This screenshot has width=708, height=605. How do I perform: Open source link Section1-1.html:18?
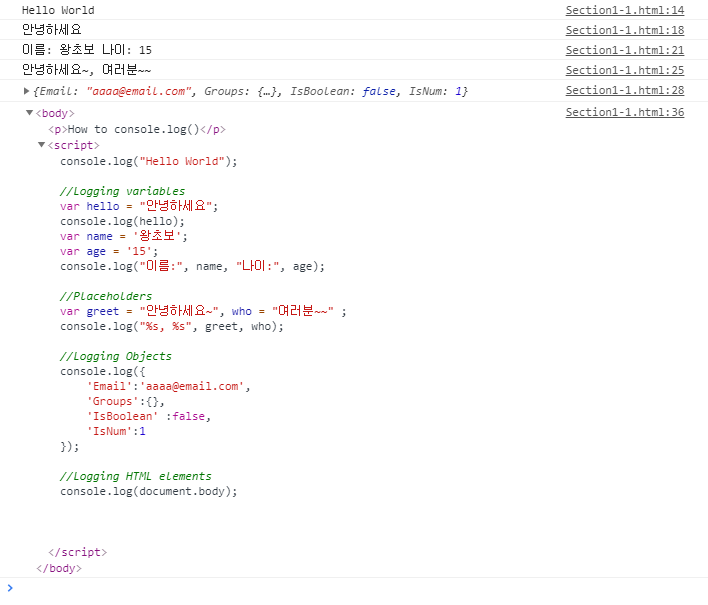pyautogui.click(x=624, y=30)
